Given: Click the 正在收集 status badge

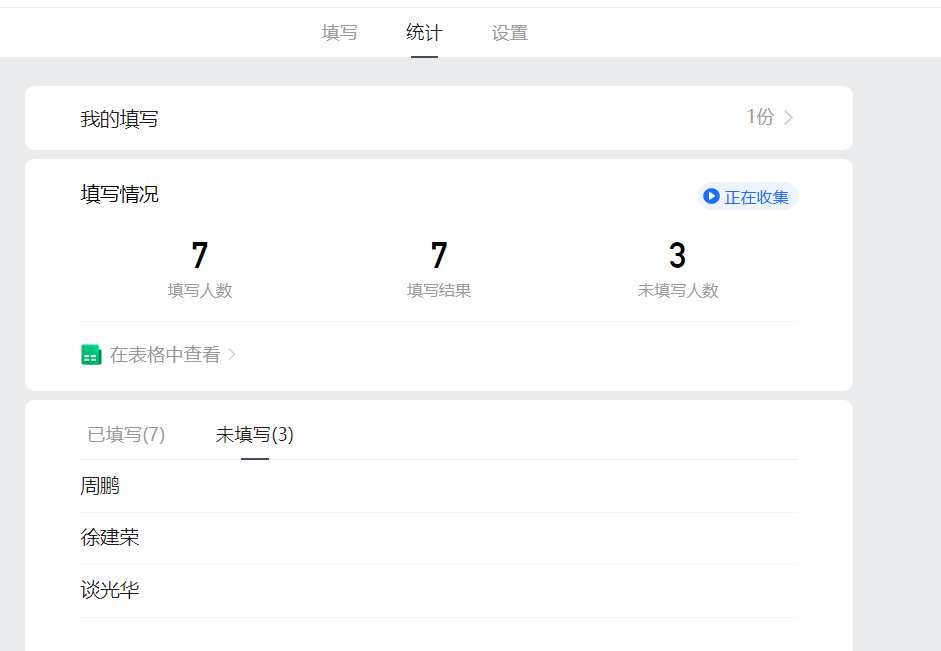Looking at the screenshot, I should coord(746,197).
